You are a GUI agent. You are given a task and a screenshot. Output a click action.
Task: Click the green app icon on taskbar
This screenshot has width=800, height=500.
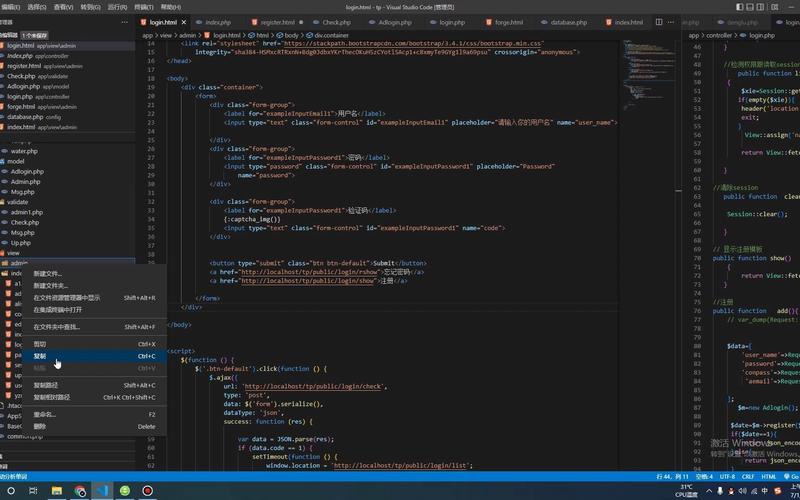pos(124,491)
